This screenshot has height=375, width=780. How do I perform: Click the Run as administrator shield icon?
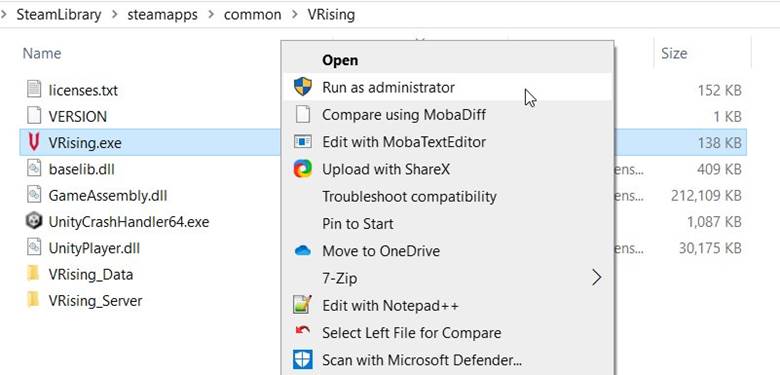pyautogui.click(x=302, y=87)
